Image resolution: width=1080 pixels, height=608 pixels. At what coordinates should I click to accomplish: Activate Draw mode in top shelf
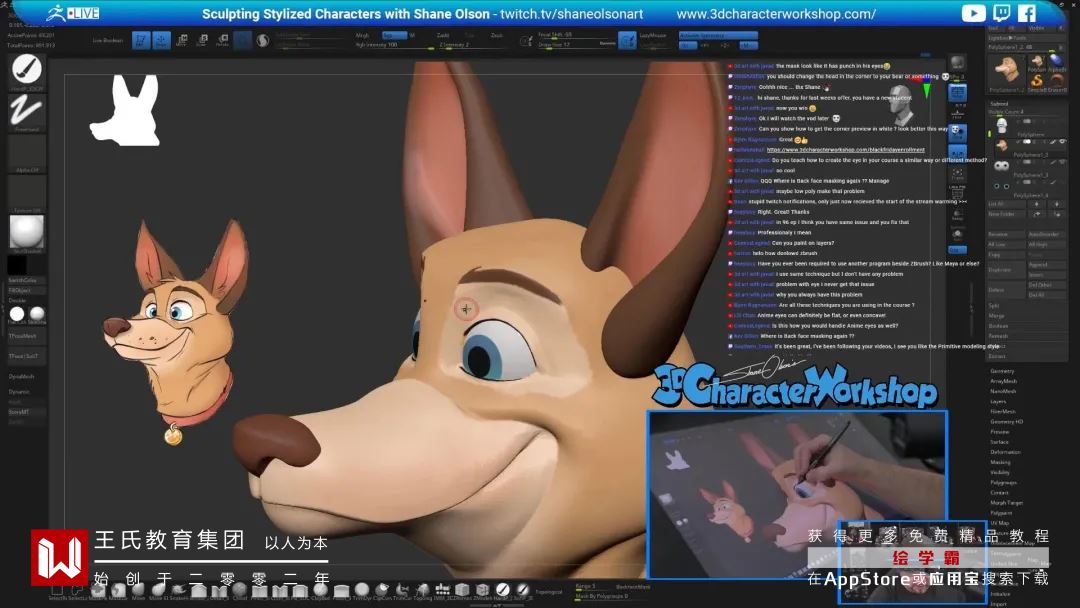[161, 41]
